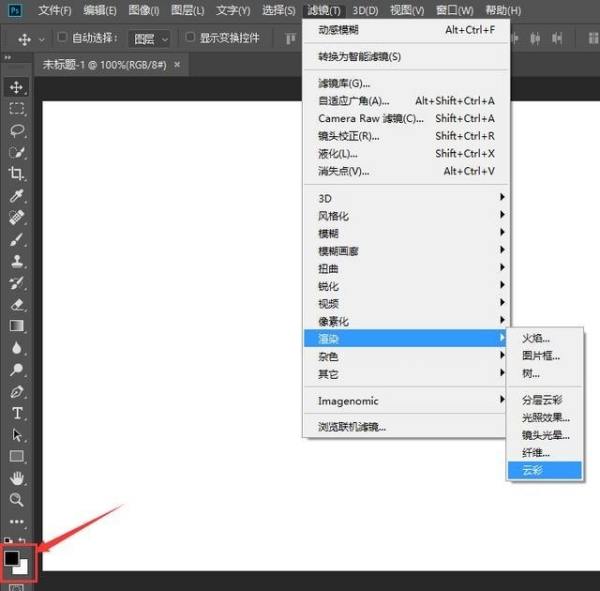The width and height of the screenshot is (600, 591).
Task: Expand the 模糊画廊 submenu
Action: click(405, 251)
